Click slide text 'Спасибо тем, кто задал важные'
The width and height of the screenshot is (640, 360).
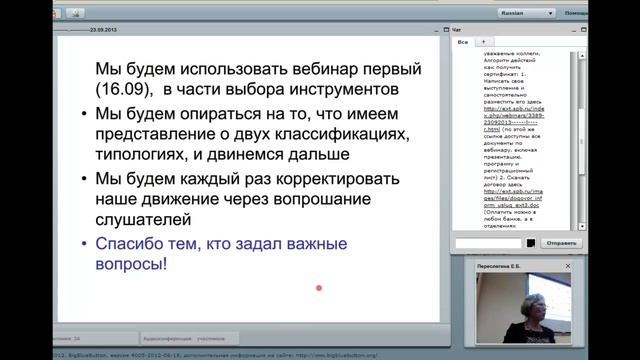(221, 244)
